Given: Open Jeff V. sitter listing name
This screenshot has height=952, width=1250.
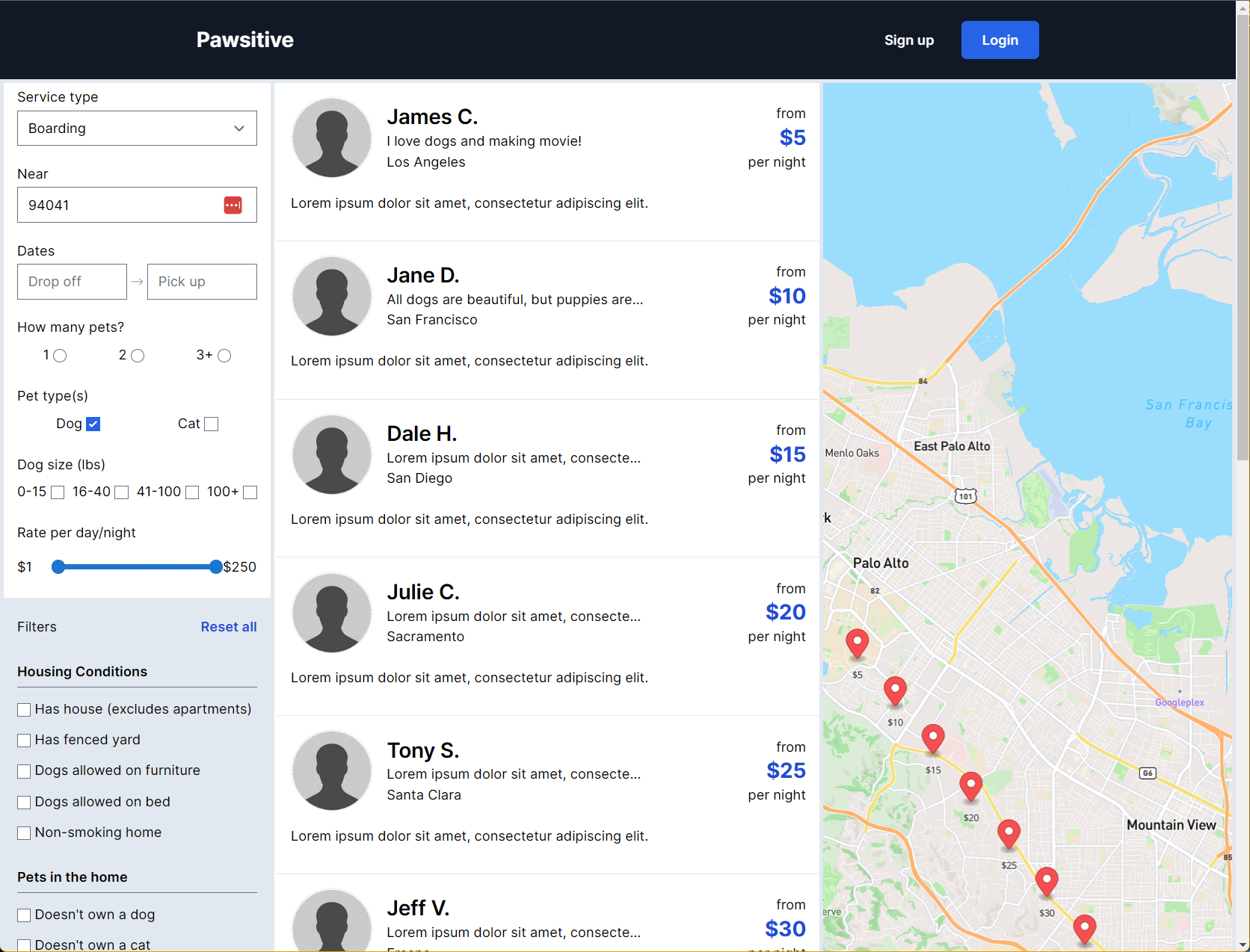Looking at the screenshot, I should 418,909.
